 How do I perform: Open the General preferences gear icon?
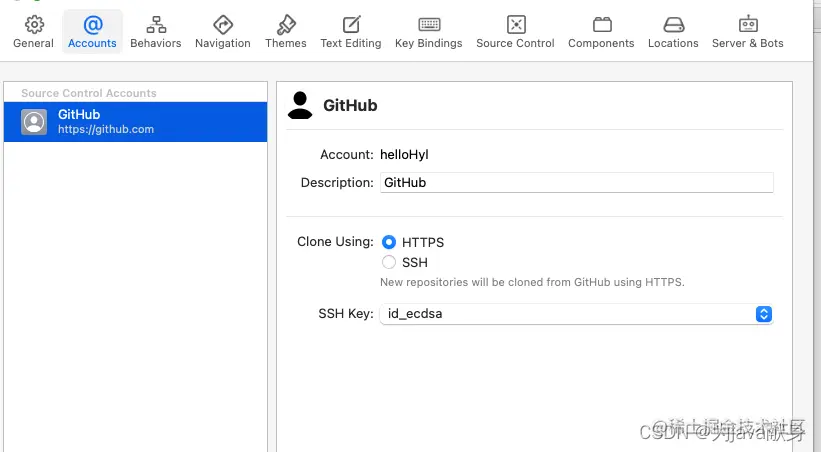[34, 25]
